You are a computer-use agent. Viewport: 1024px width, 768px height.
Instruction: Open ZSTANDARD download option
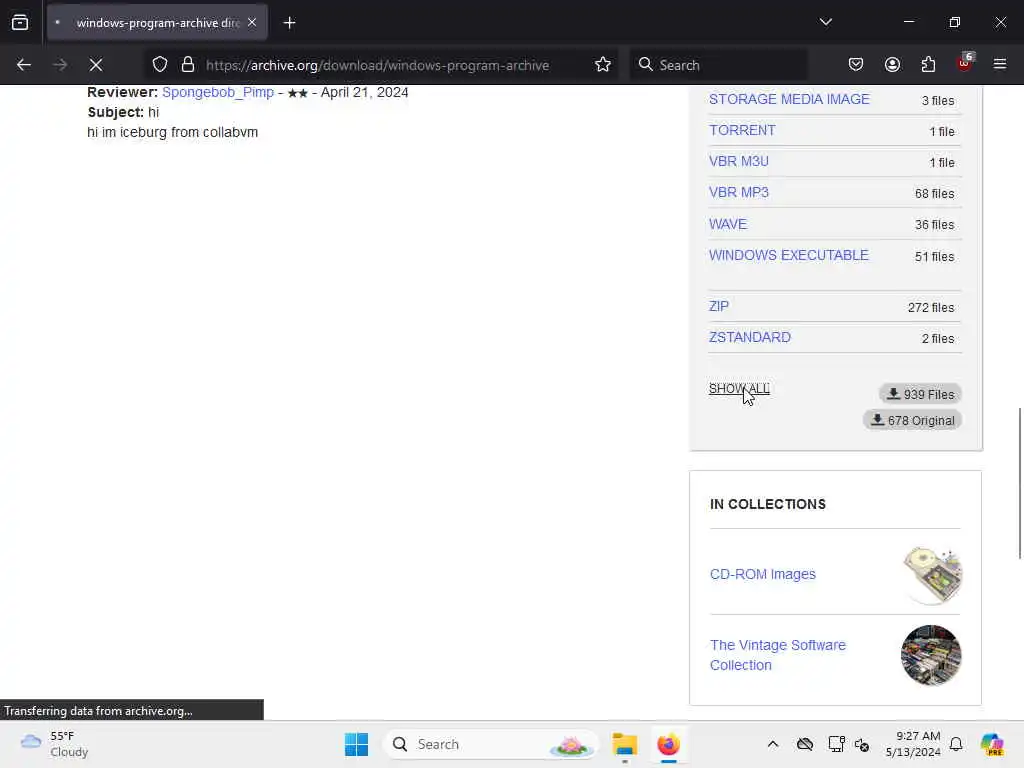point(750,338)
